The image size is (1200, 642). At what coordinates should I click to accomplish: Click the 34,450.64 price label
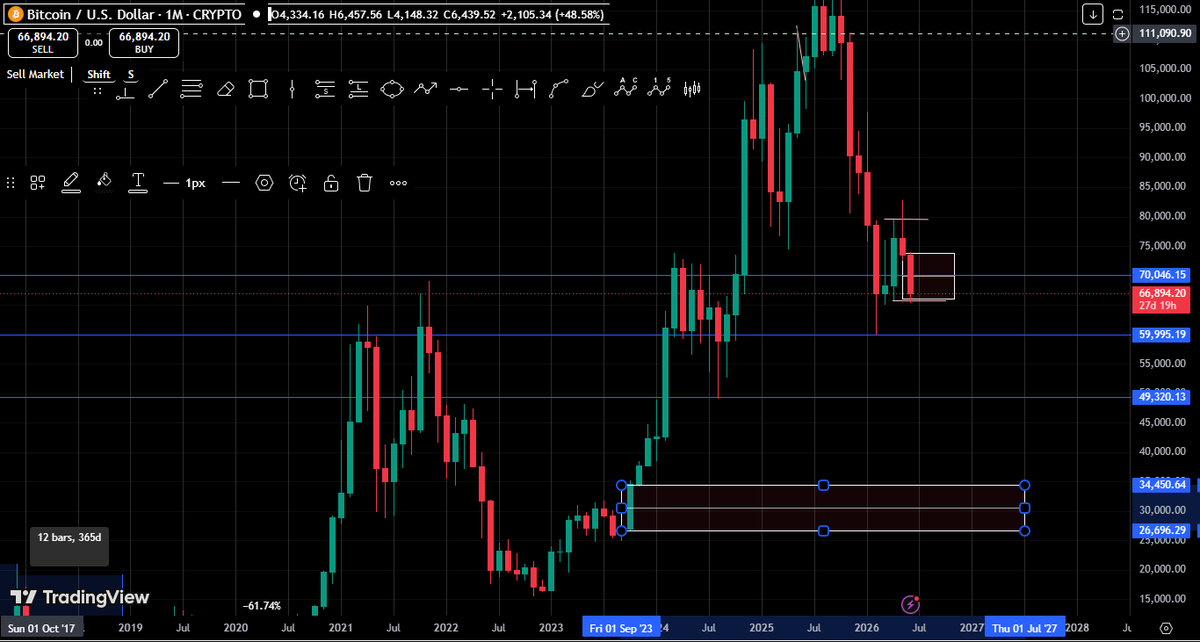pyautogui.click(x=1162, y=485)
